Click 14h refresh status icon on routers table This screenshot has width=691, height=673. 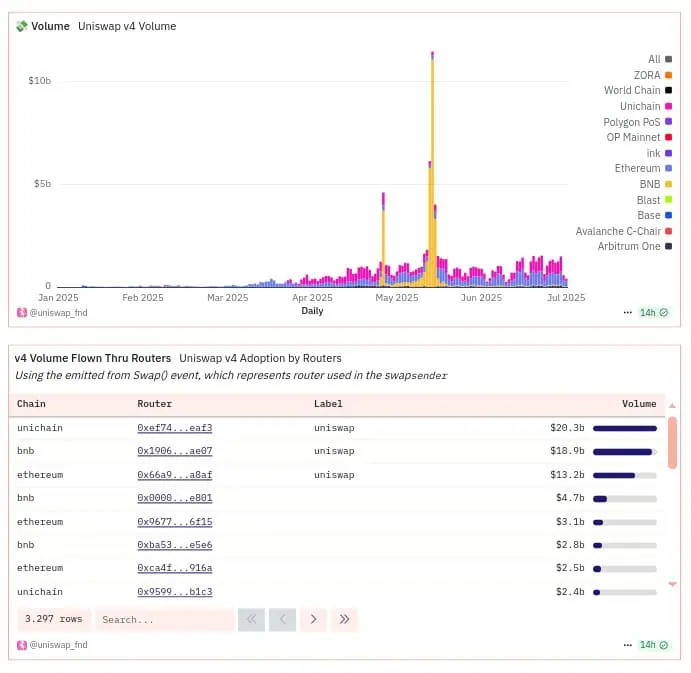pos(664,645)
